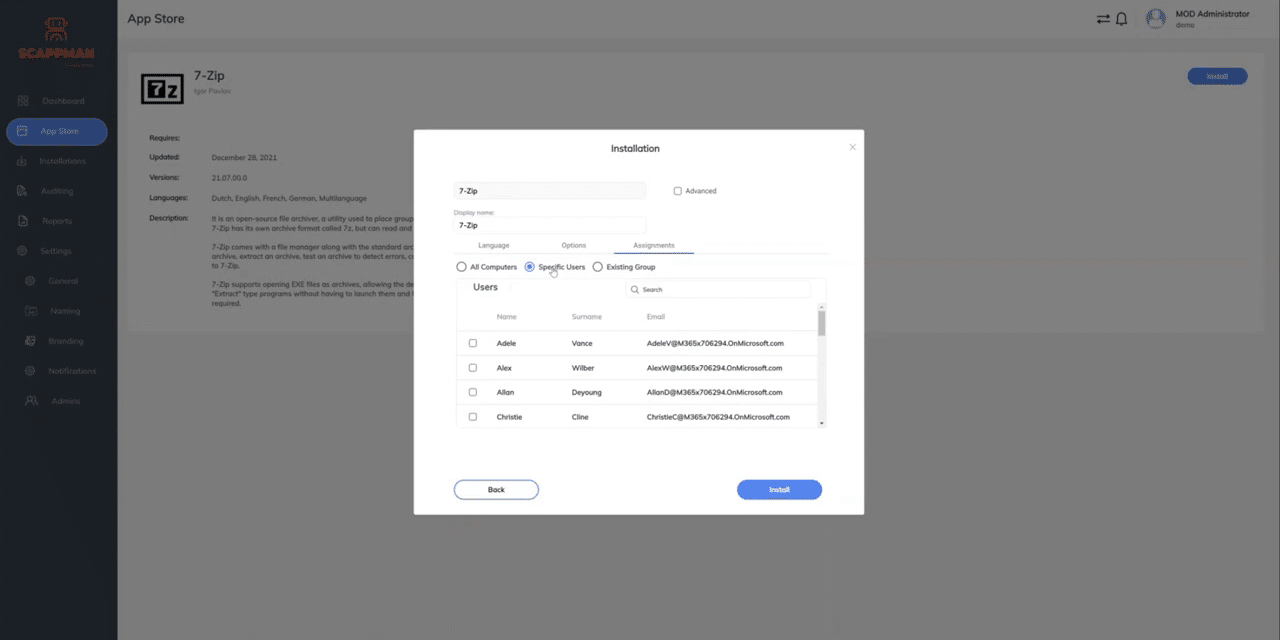
Task: Open Auditing from the sidebar menu
Action: click(x=57, y=191)
